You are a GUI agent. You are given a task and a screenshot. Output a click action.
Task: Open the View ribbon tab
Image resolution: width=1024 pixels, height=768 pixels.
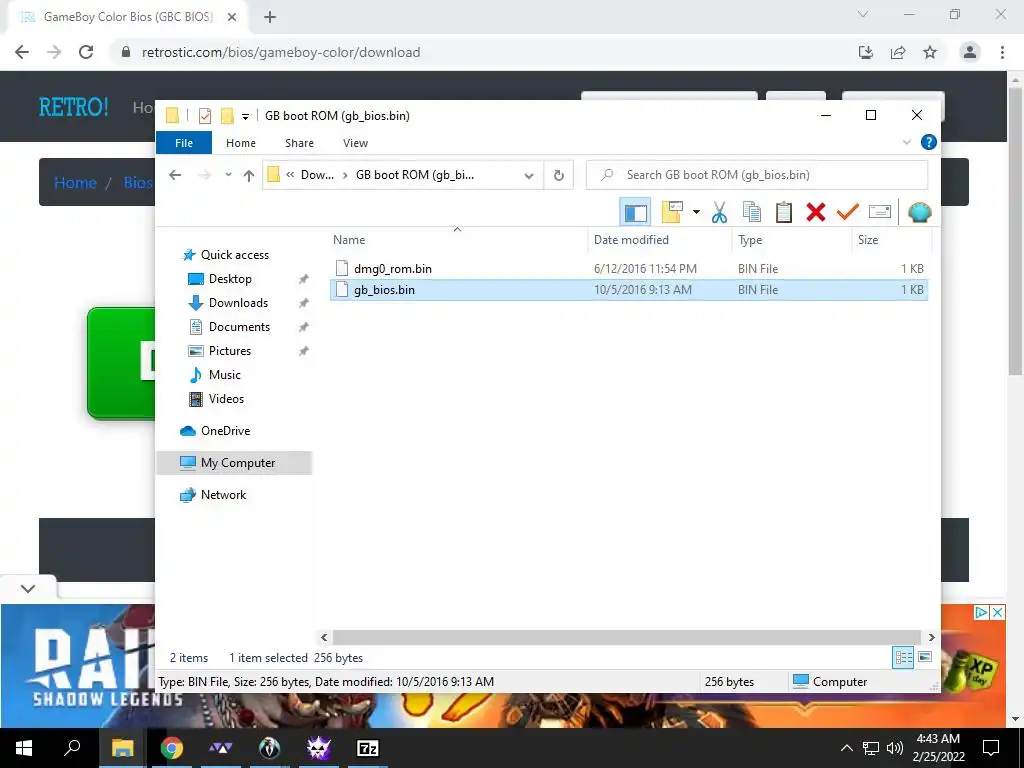[x=355, y=143]
